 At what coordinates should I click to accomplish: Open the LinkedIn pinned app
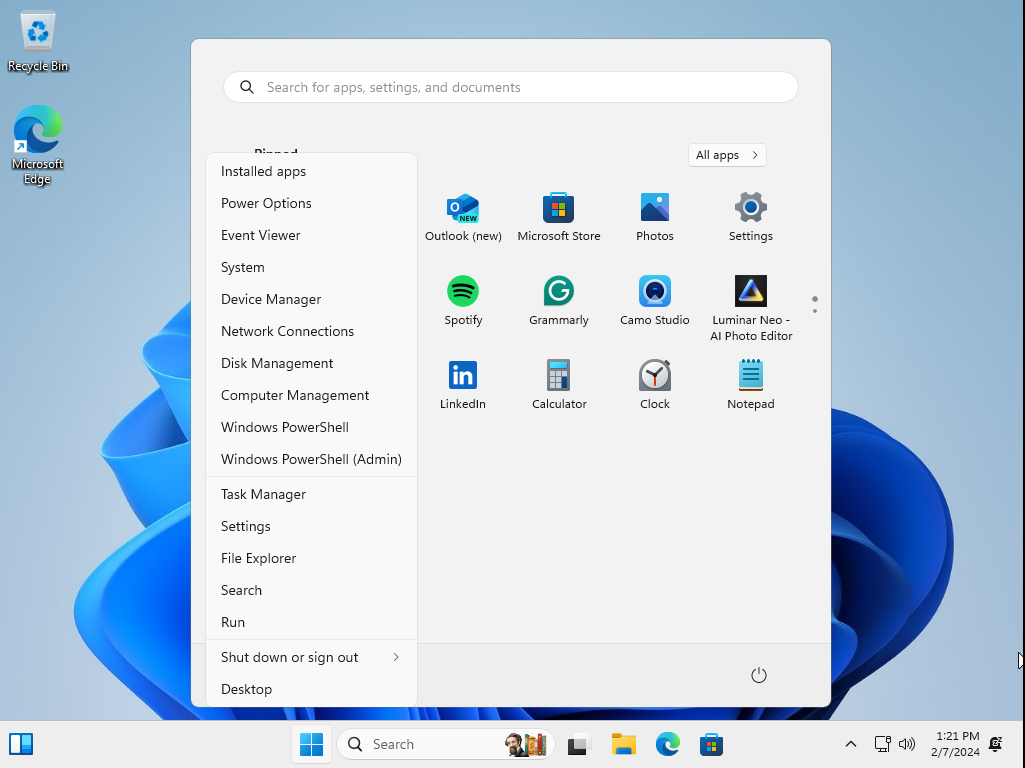[x=463, y=385]
